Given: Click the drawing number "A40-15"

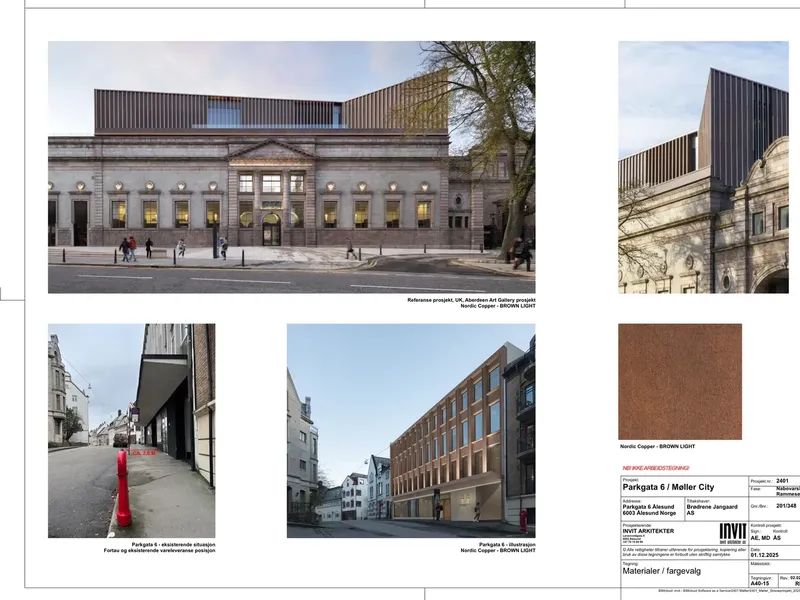Looking at the screenshot, I should (x=760, y=584).
